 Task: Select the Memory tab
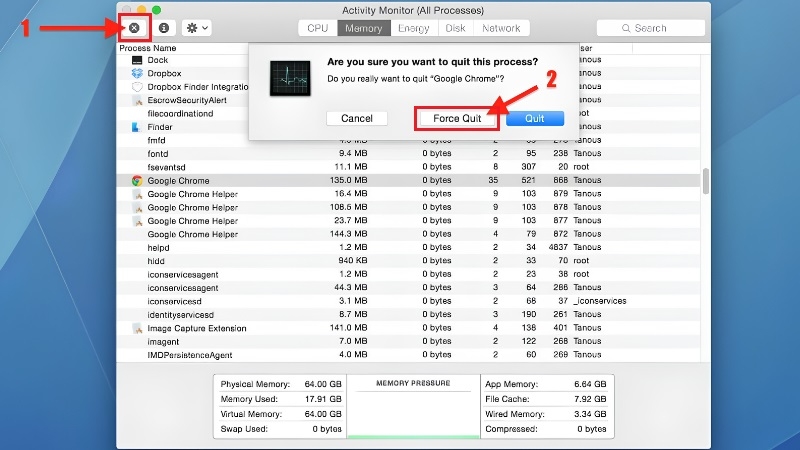[x=363, y=28]
